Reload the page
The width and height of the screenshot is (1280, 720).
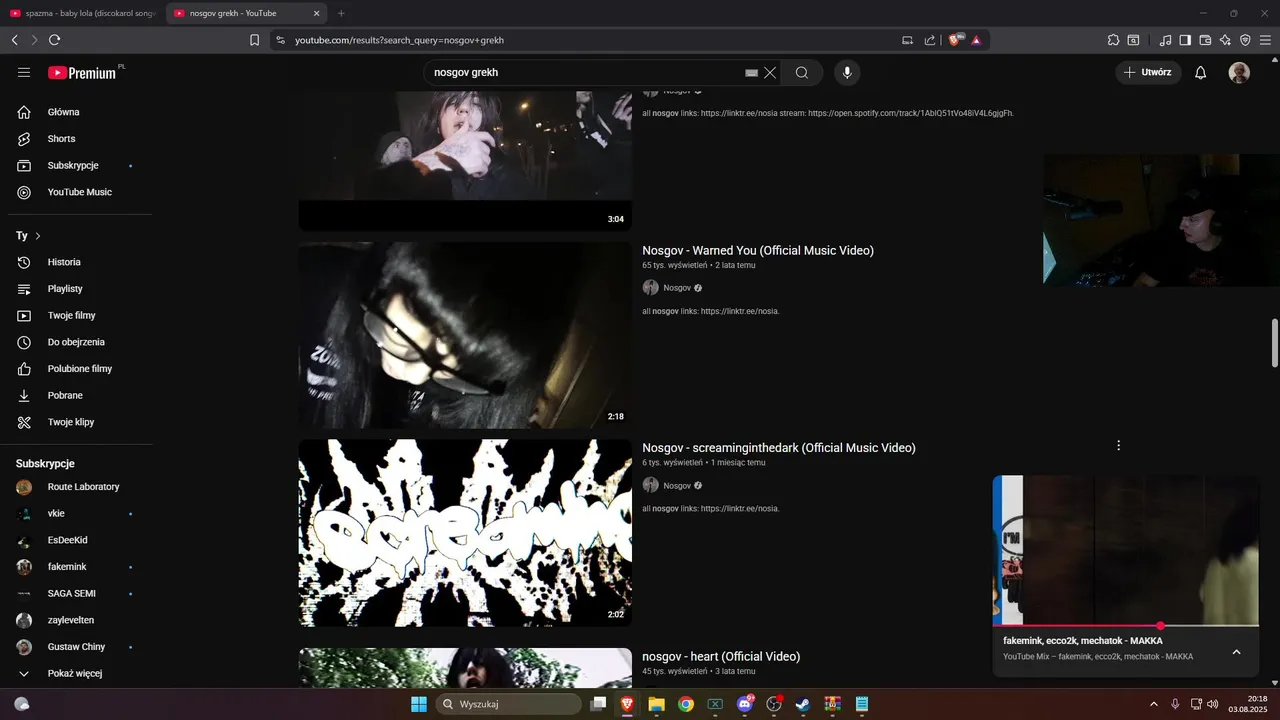pos(54,40)
